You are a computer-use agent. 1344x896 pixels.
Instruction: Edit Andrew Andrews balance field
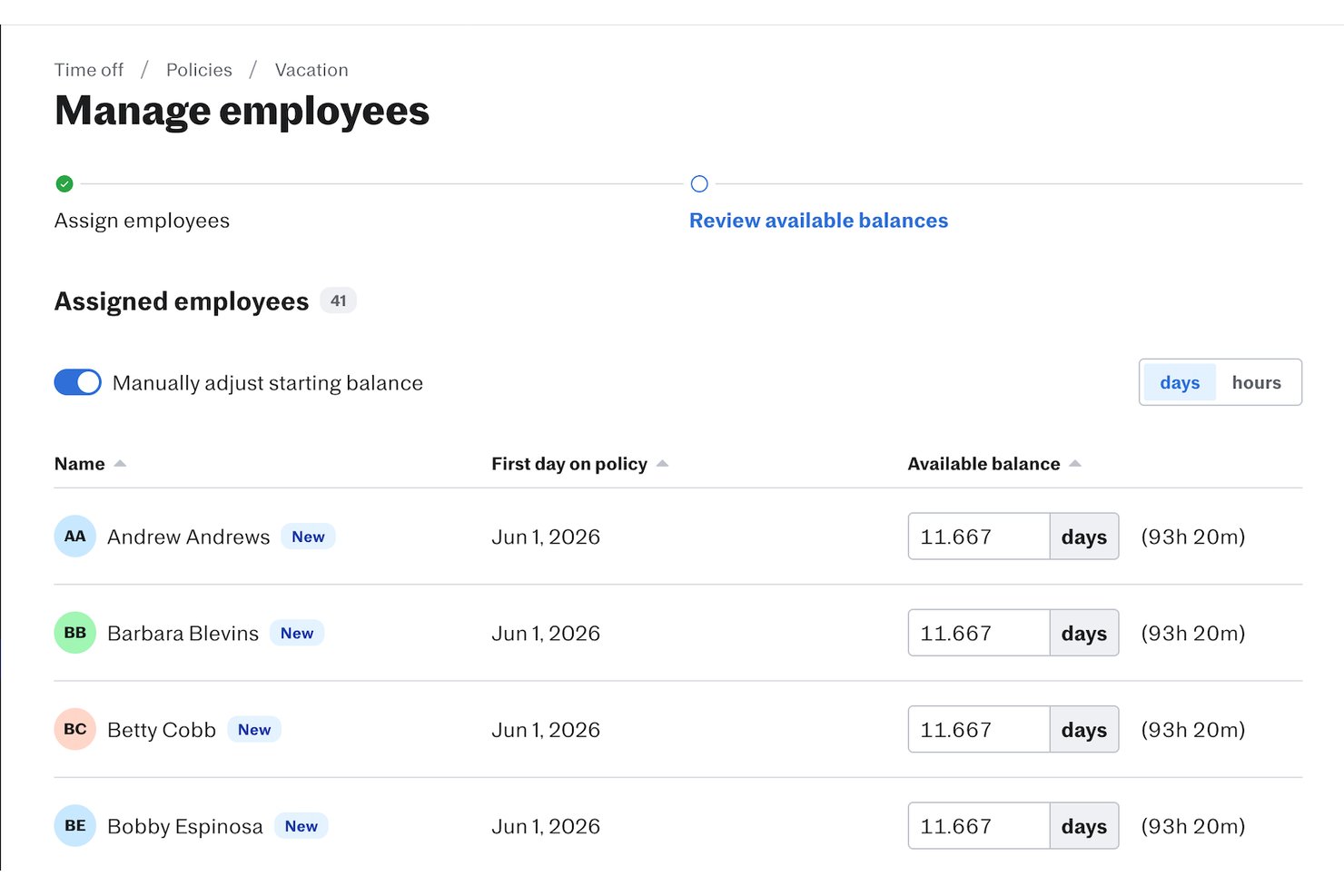pyautogui.click(x=979, y=537)
